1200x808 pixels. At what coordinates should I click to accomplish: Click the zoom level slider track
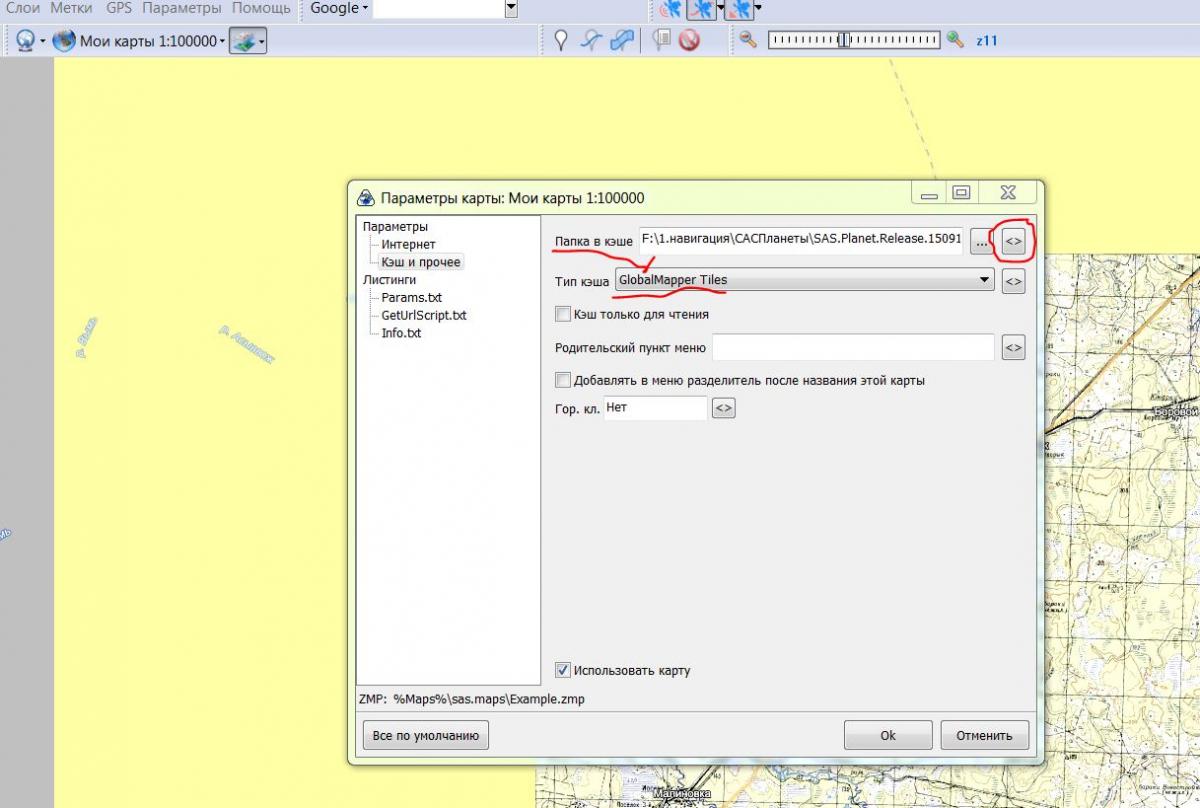coord(853,40)
